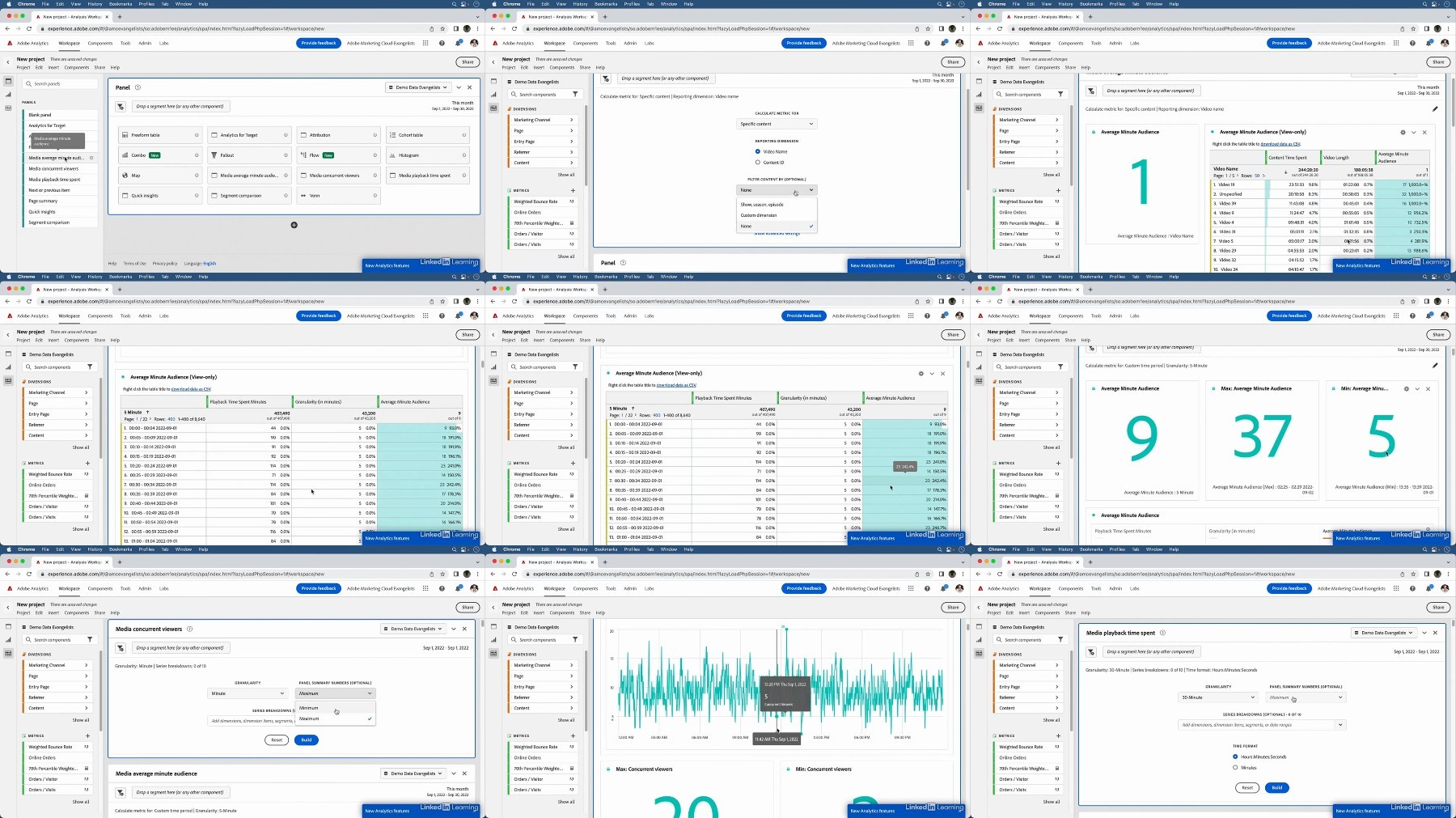Click gear icon above the Video Name table
Screen dimensions: 1456x818
[1403, 132]
